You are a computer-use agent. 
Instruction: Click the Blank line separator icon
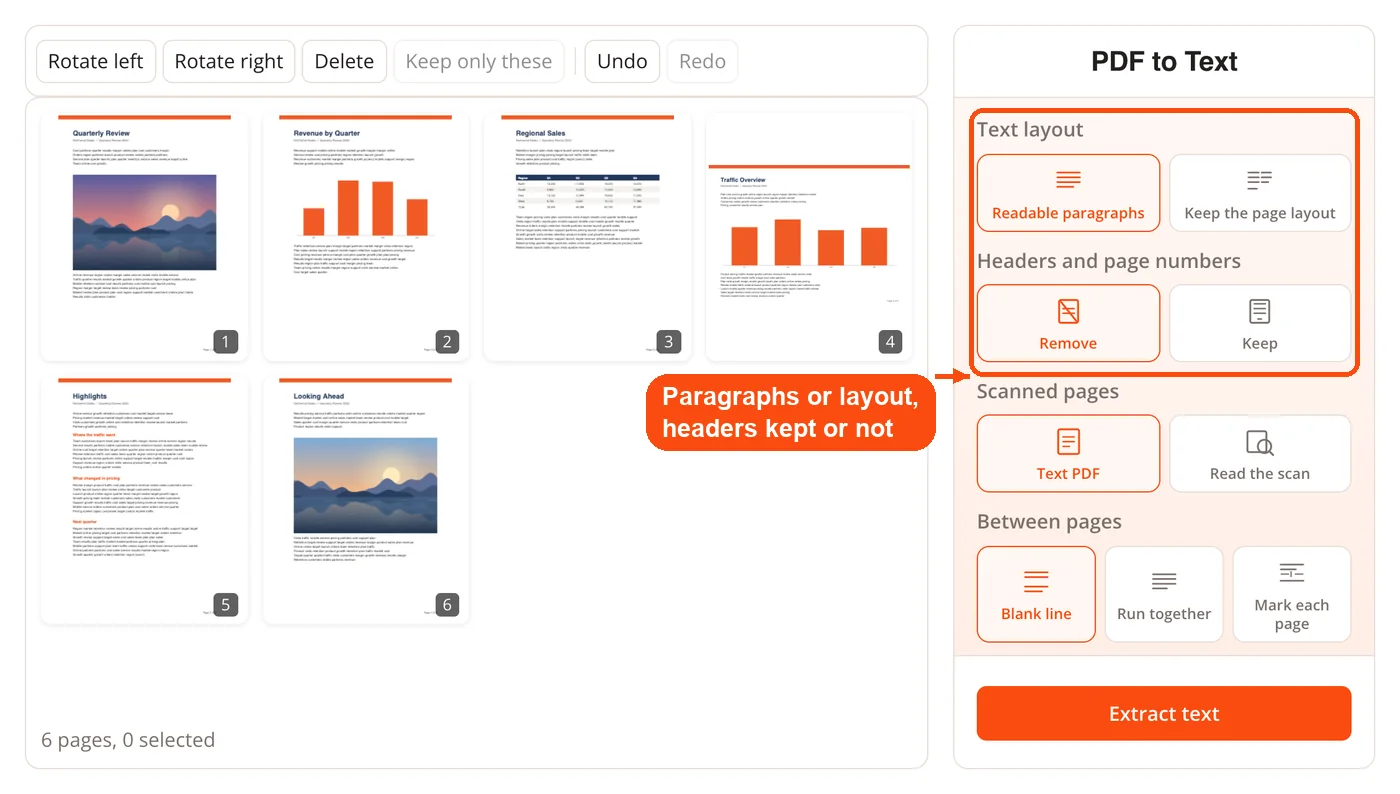click(x=1036, y=581)
